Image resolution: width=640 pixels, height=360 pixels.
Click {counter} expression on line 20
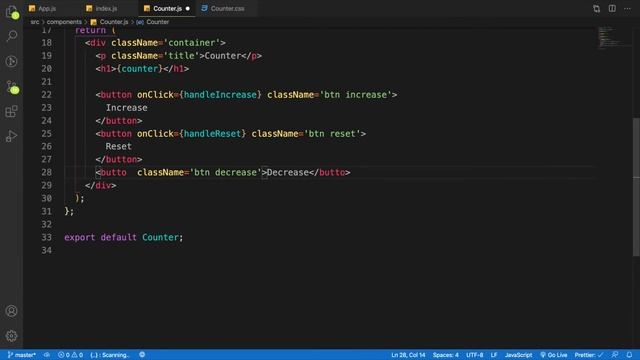pos(140,69)
